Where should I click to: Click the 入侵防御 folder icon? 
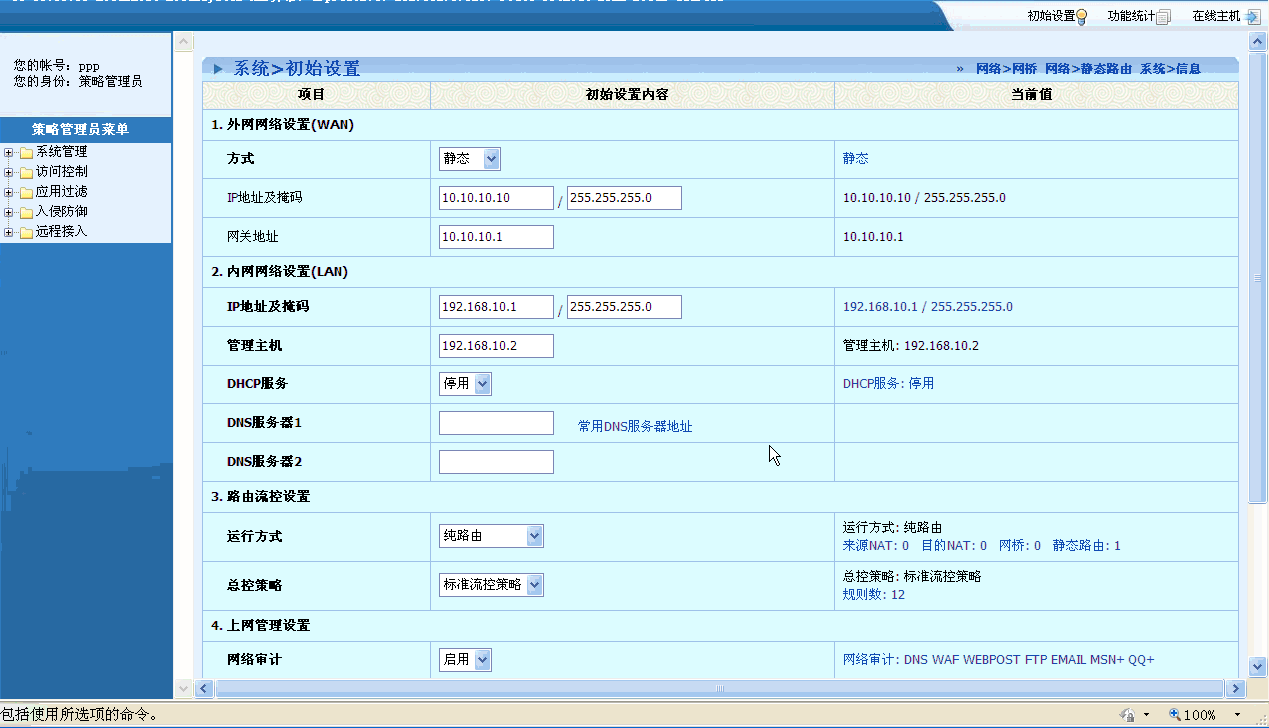tap(26, 212)
